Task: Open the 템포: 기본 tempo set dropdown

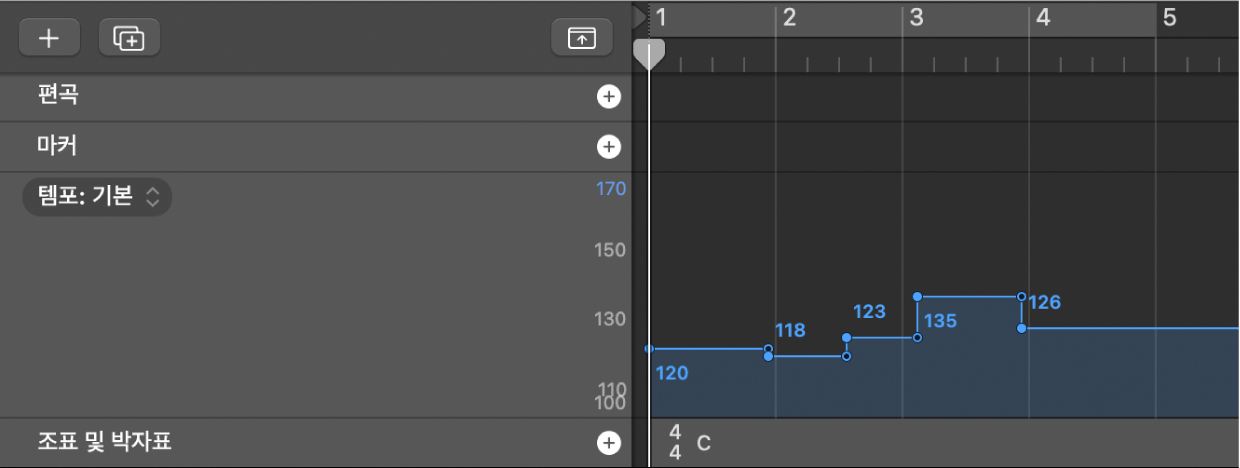Action: click(97, 197)
